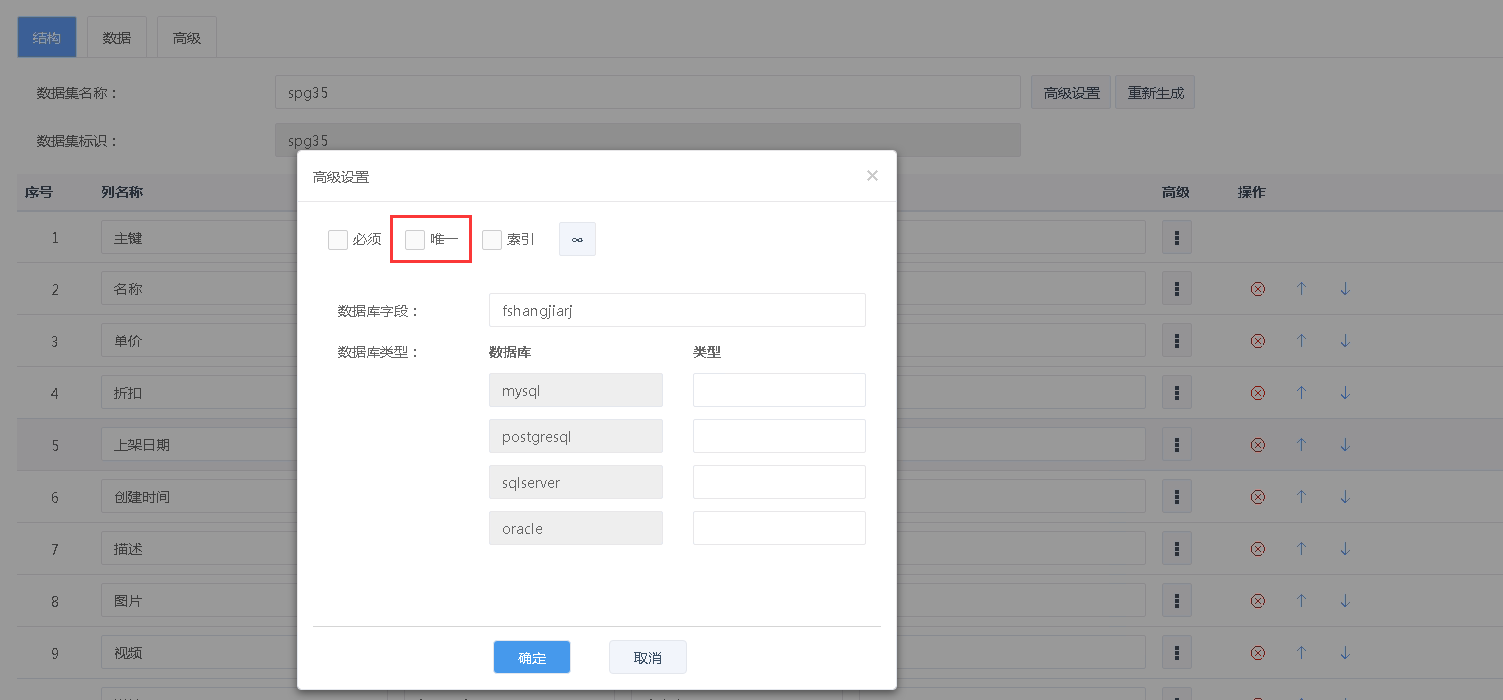Click the 操作 column header

[1252, 192]
